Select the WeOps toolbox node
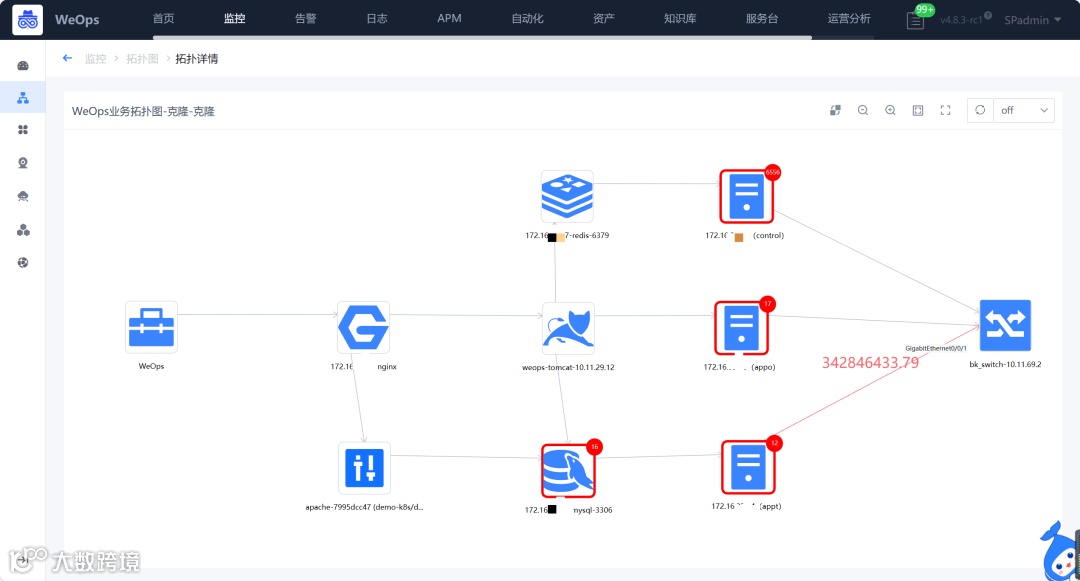 click(152, 328)
